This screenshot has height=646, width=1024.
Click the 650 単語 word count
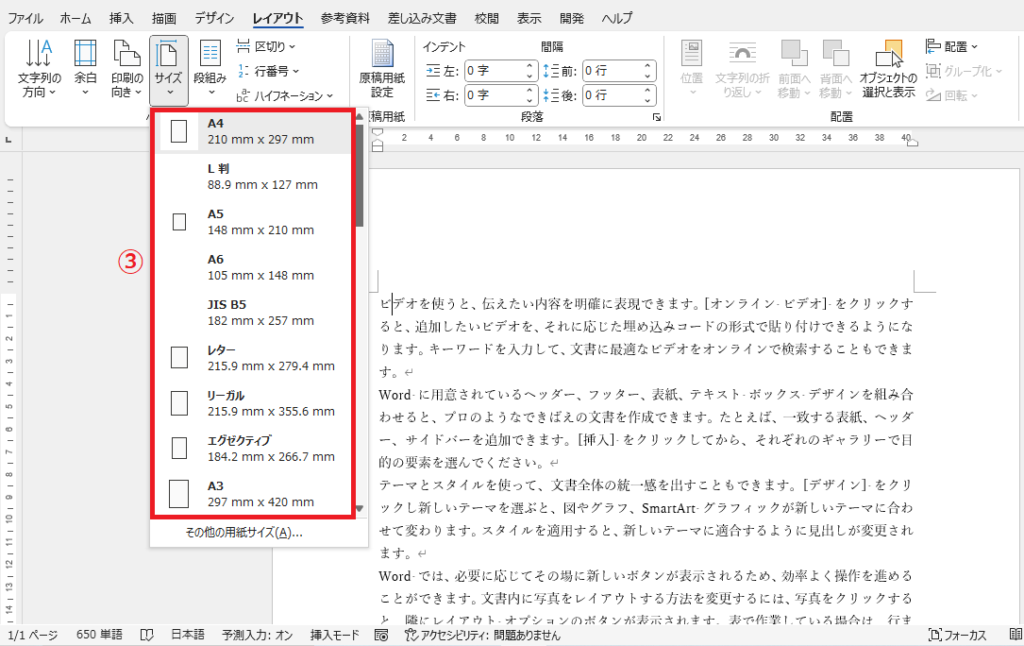click(x=99, y=635)
